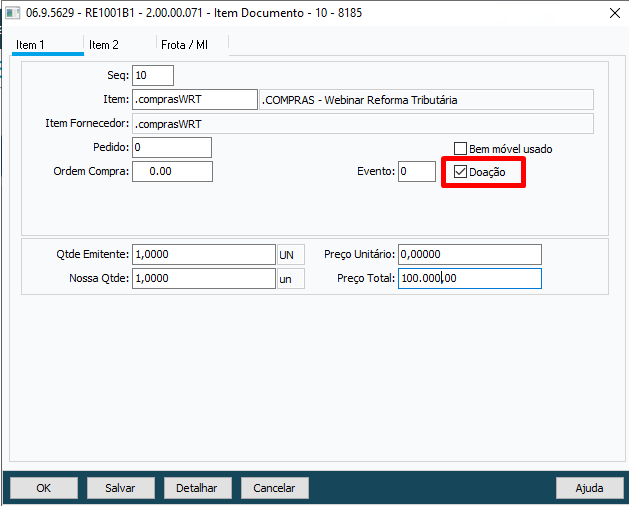Click the Nossa Qtde field
This screenshot has height=506, width=629.
(204, 278)
